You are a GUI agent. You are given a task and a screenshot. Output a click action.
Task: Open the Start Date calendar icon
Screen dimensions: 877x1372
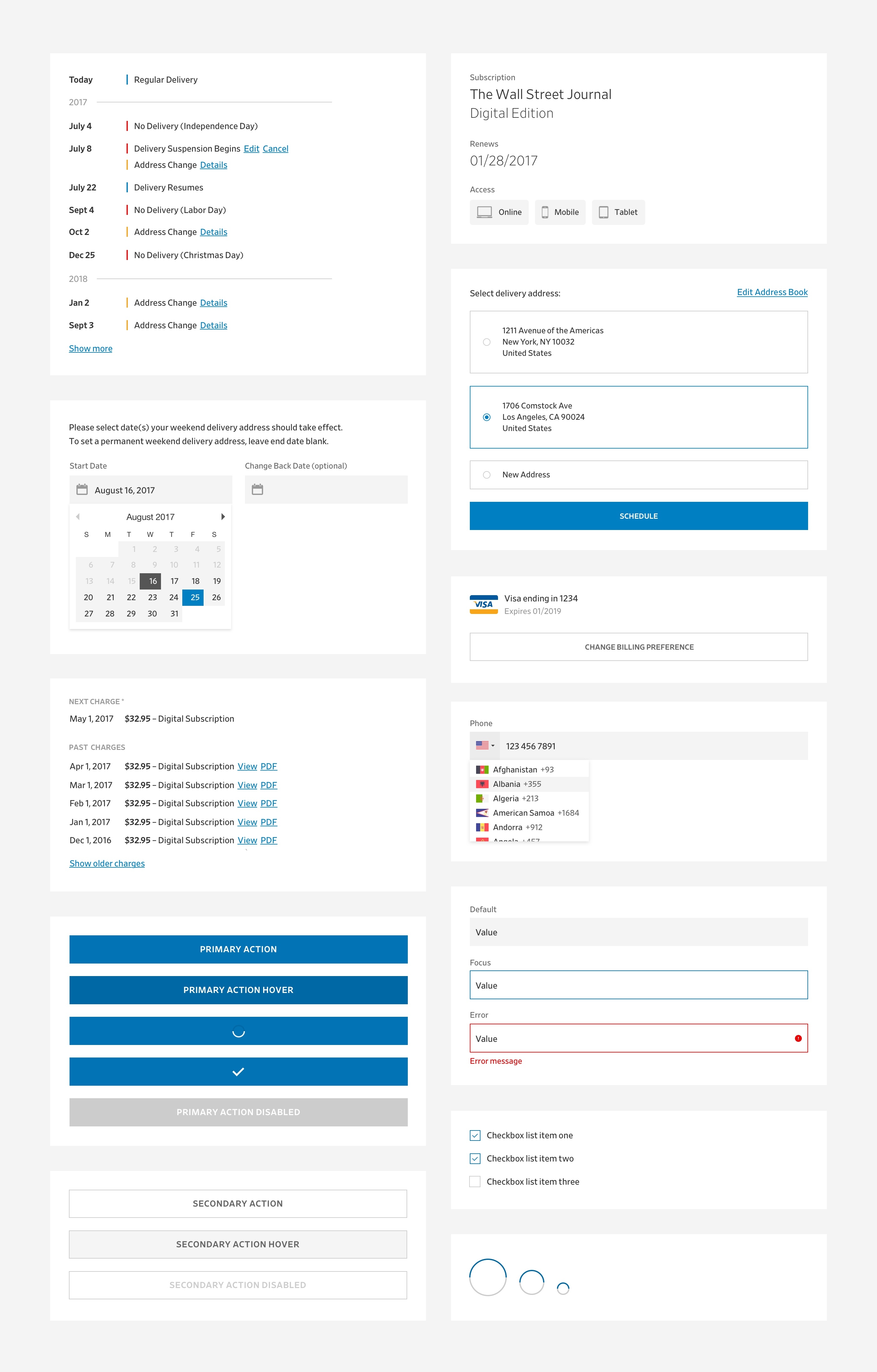(82, 489)
